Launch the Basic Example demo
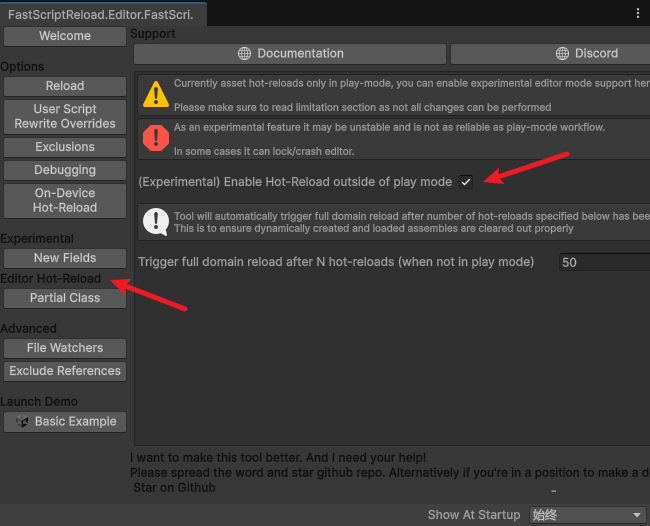Image resolution: width=650 pixels, height=526 pixels. click(x=65, y=422)
